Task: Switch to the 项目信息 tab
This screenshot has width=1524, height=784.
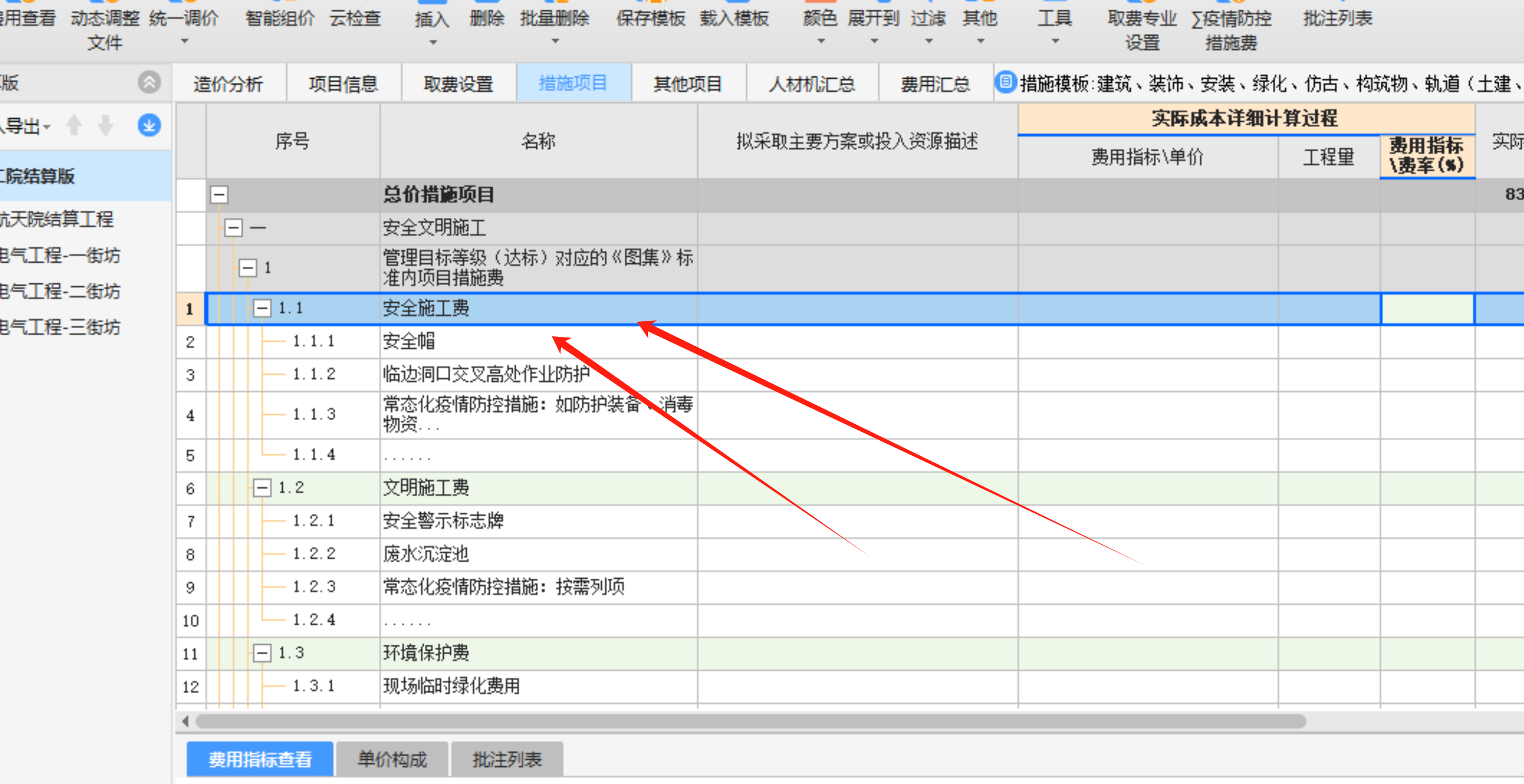Action: pos(343,83)
